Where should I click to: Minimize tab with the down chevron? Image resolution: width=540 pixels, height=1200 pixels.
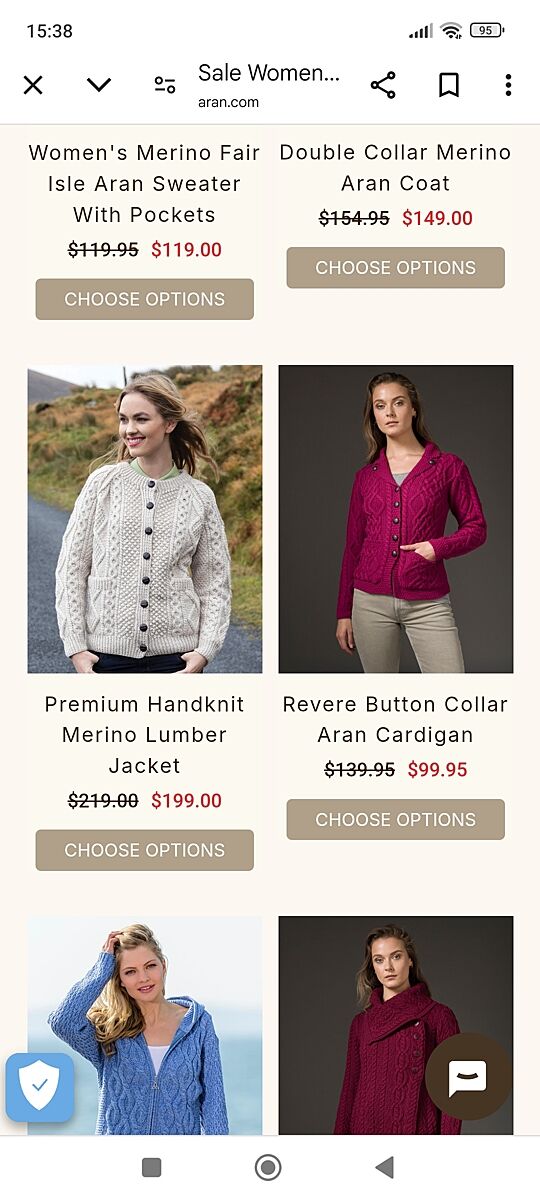[x=99, y=85]
